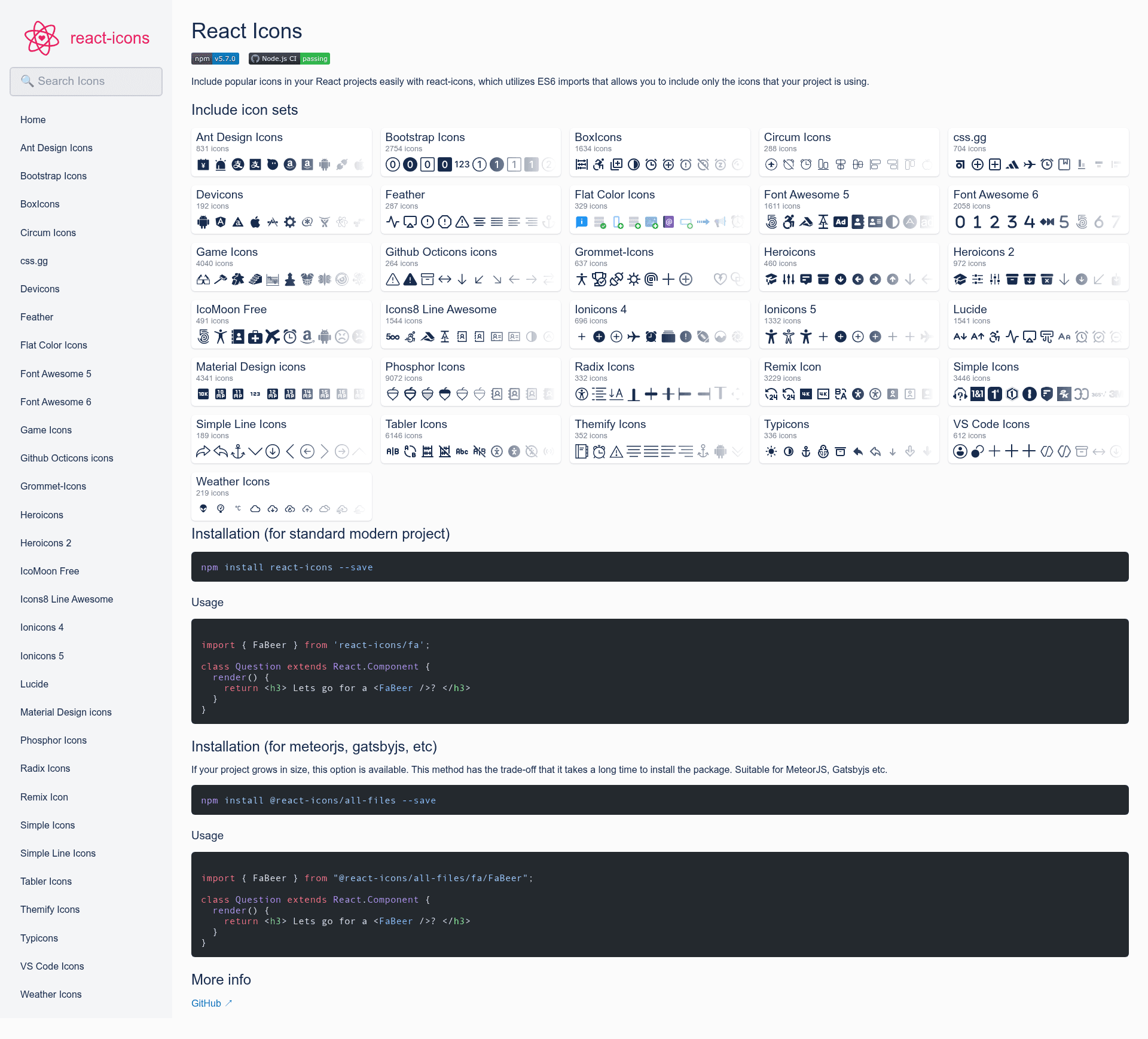This screenshot has width=1148, height=1039.
Task: Click the filled alert triangle in Github Octicons card
Action: tap(410, 279)
